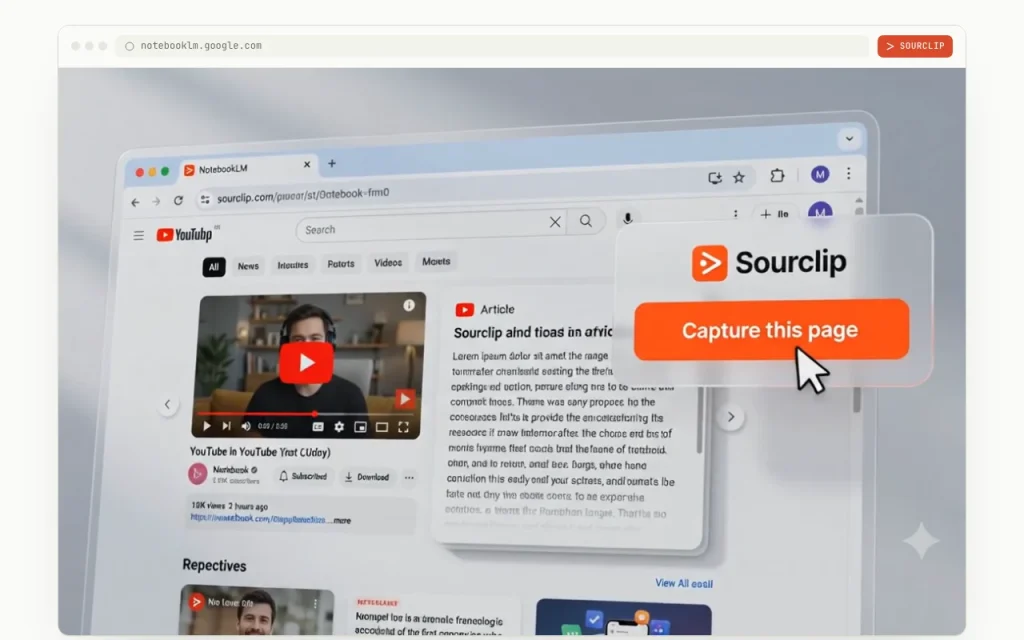Image resolution: width=1024 pixels, height=640 pixels.
Task: Click the sourclip.com URL in the address bar
Action: 303,195
